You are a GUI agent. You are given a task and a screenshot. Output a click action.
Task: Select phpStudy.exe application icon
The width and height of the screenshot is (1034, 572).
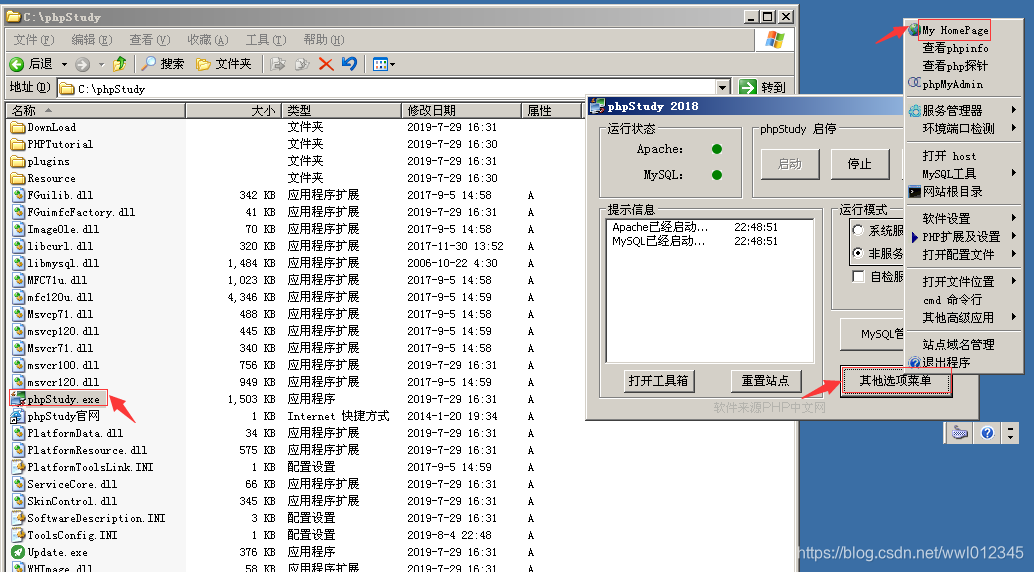click(x=18, y=398)
